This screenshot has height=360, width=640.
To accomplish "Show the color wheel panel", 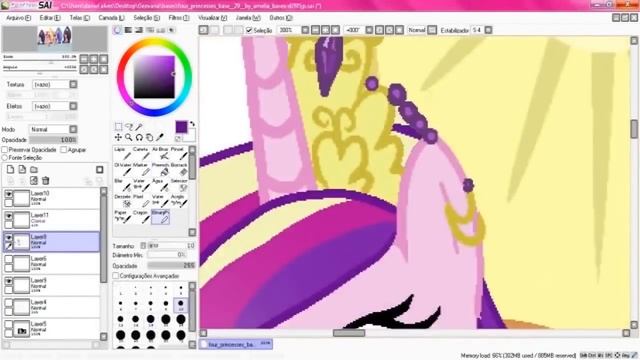I will pos(118,30).
